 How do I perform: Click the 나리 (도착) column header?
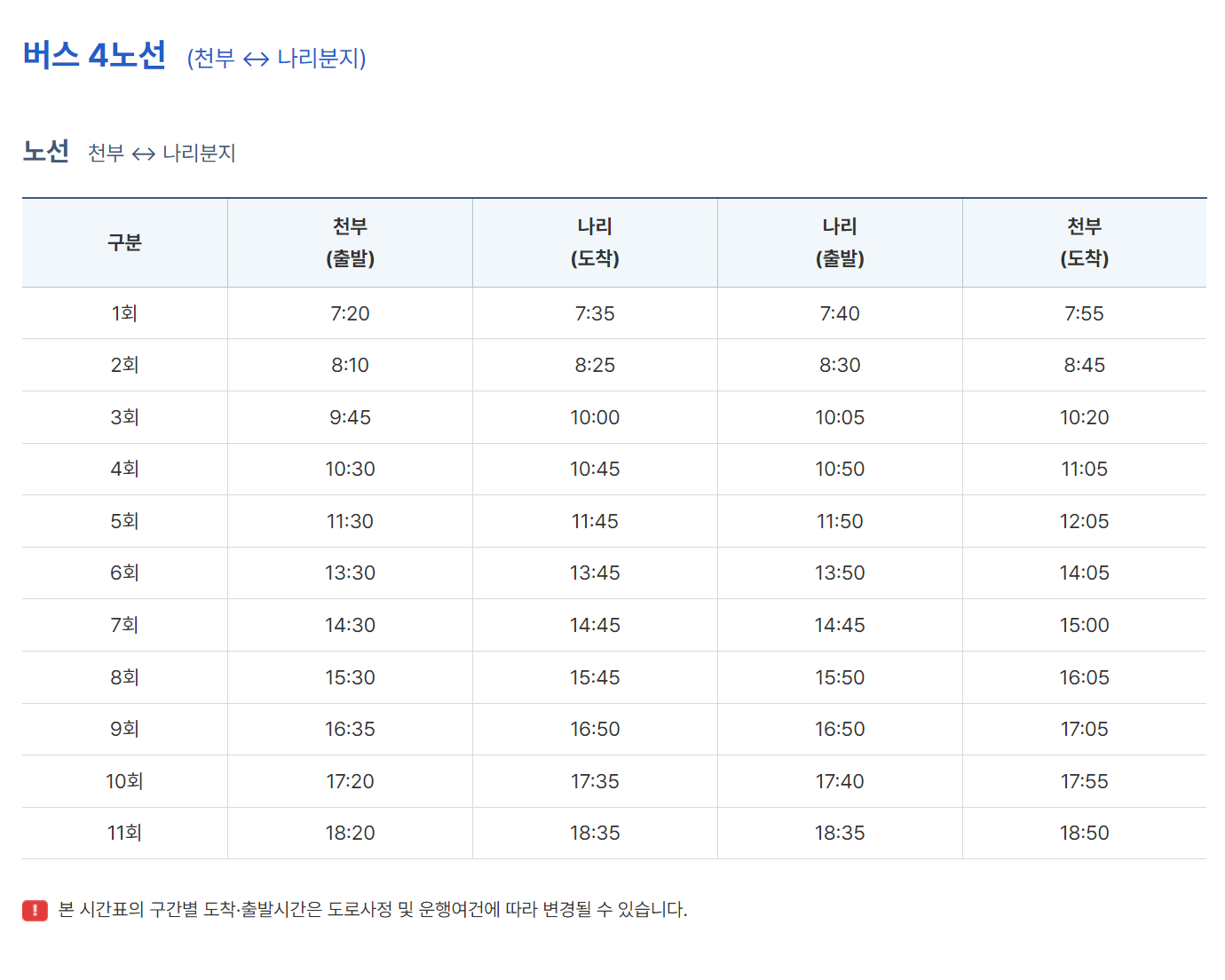click(595, 242)
